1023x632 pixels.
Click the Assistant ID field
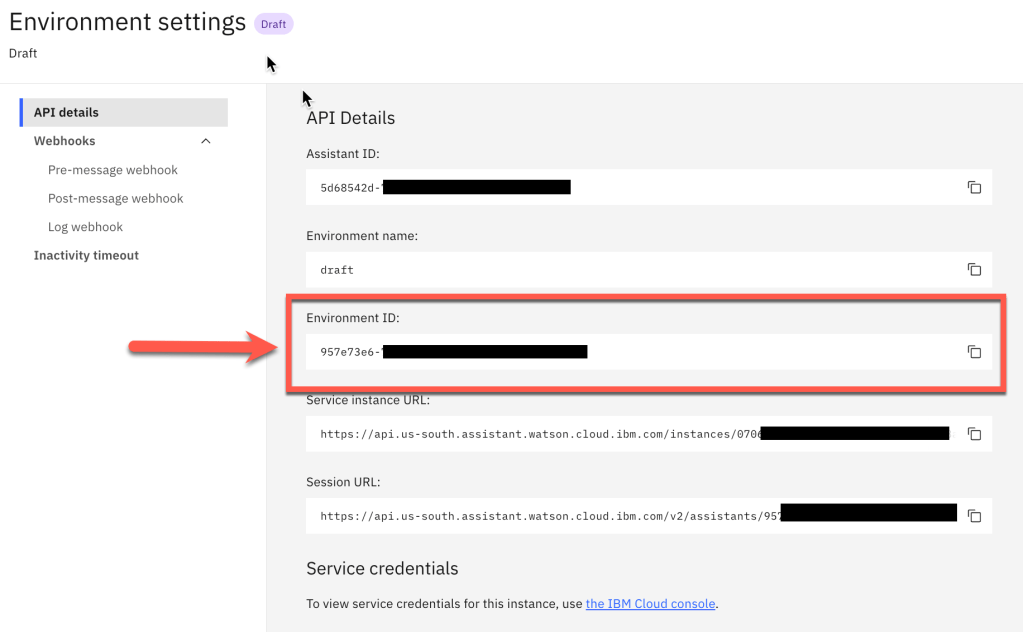coord(630,187)
